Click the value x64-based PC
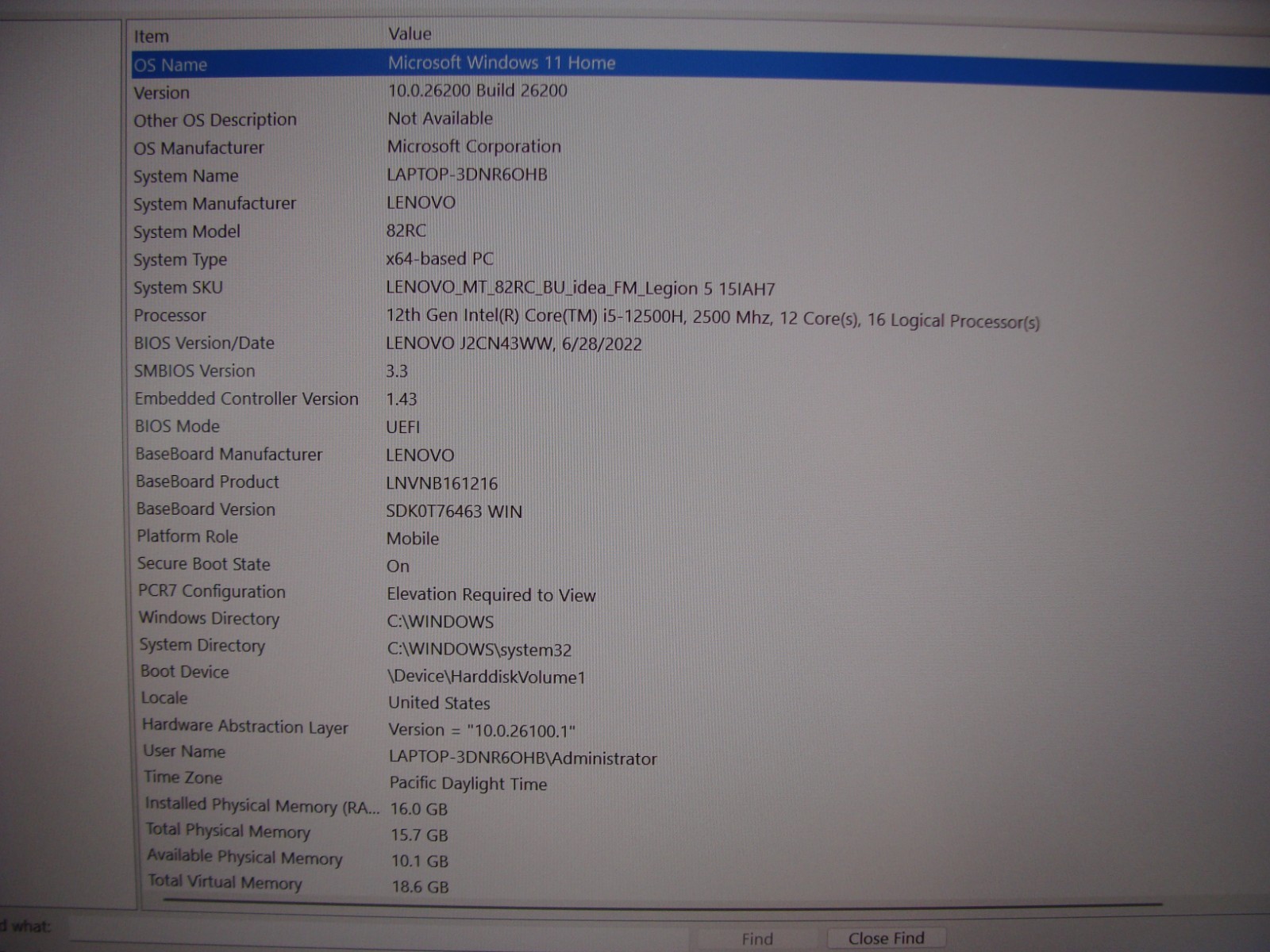Viewport: 1270px width, 952px height. click(x=440, y=259)
